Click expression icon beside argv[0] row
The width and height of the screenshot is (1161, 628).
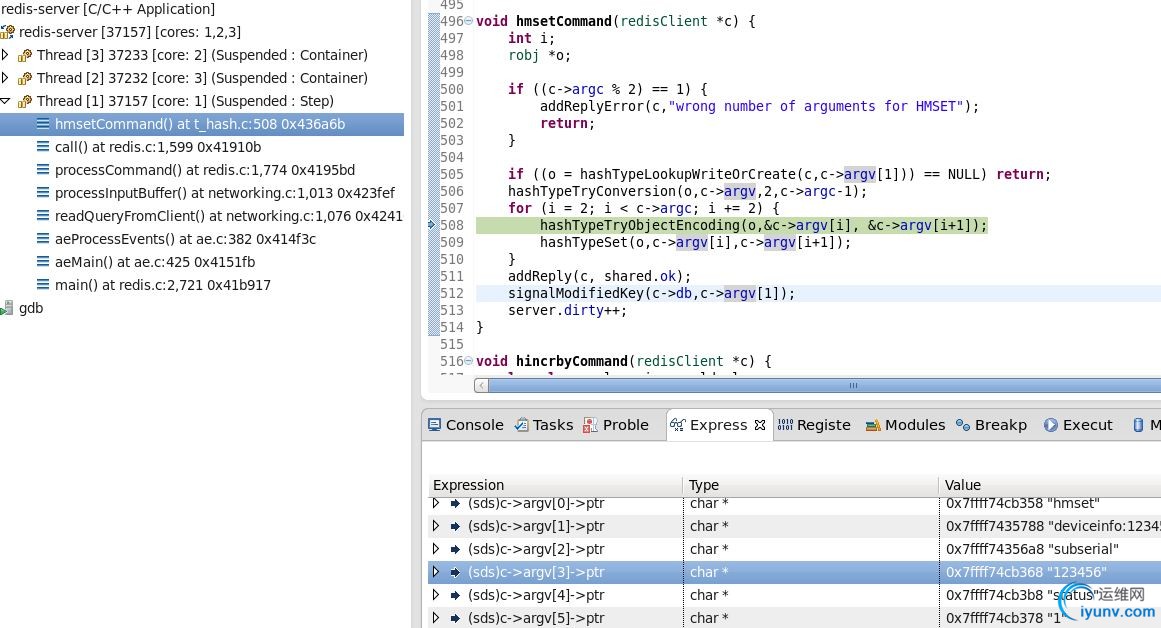coord(455,504)
